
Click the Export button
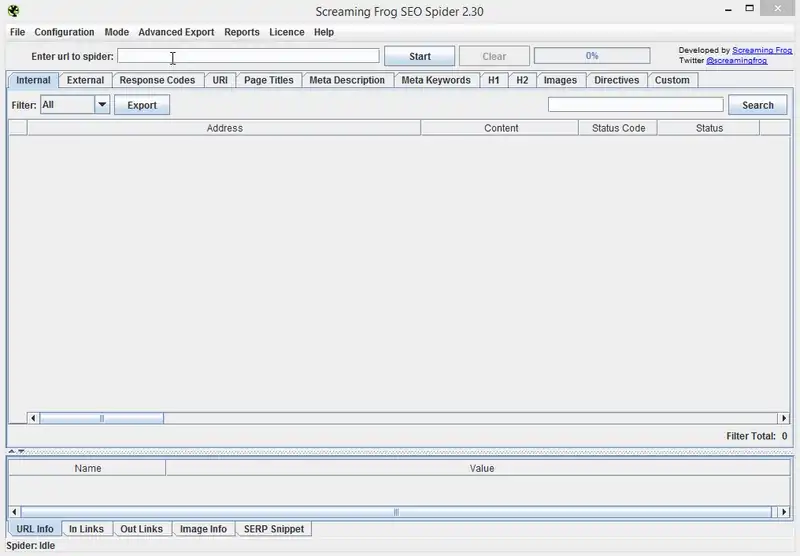coord(142,105)
